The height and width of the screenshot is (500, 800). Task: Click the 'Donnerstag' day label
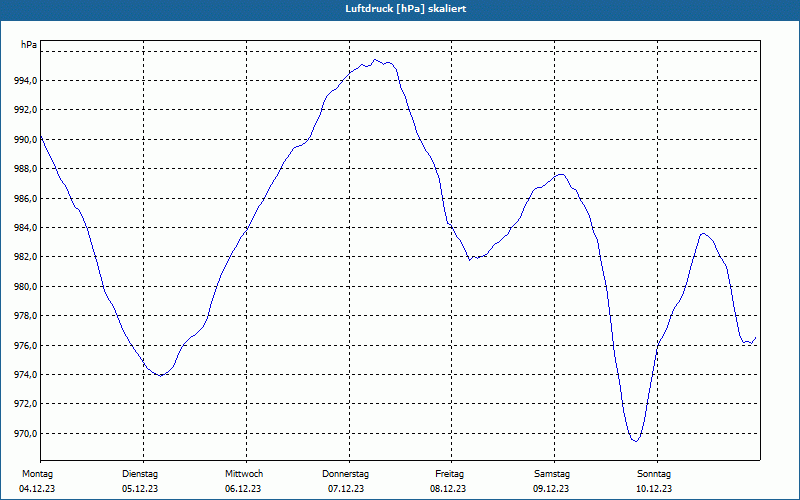point(345,474)
